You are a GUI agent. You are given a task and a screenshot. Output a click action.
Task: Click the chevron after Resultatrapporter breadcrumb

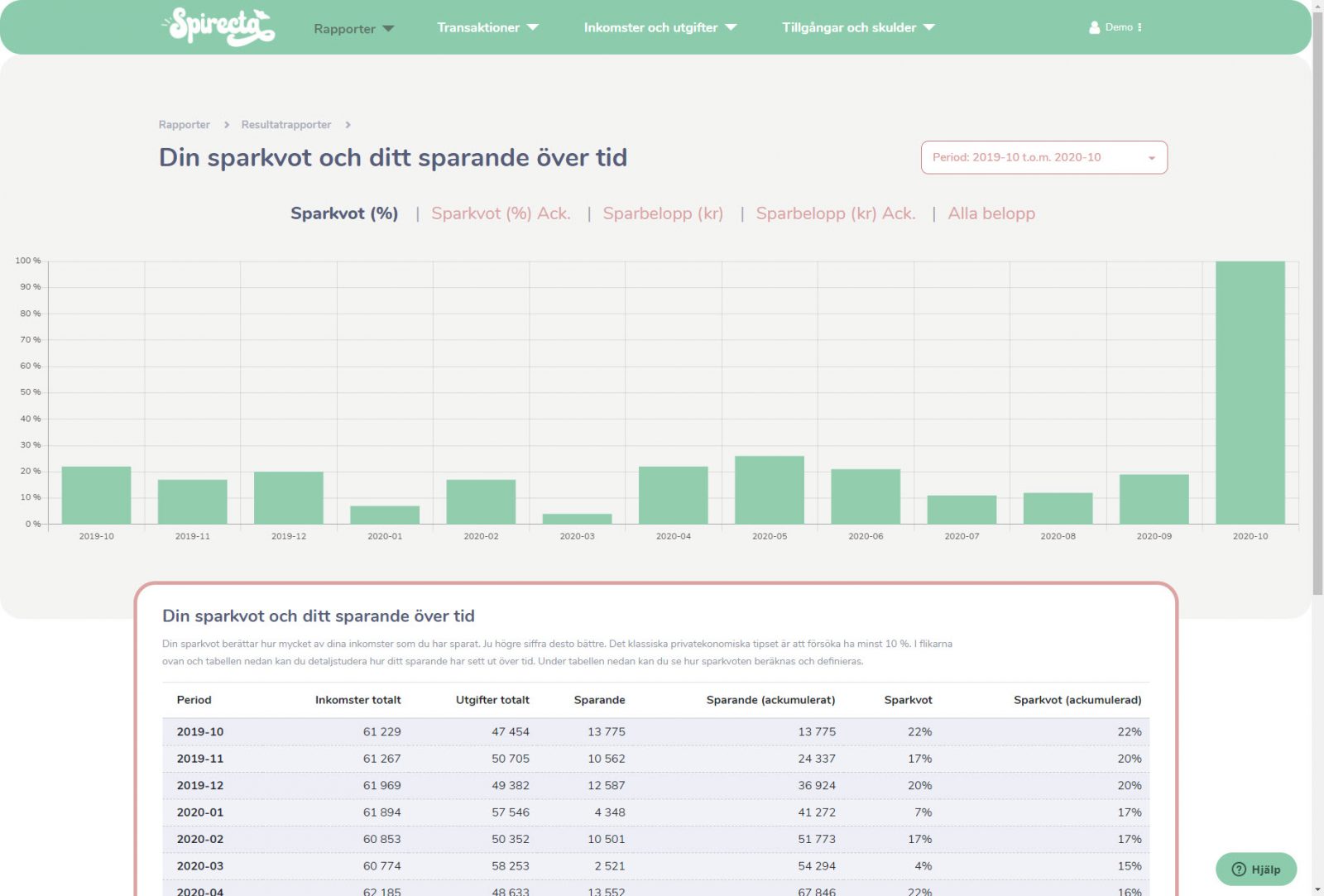point(348,125)
